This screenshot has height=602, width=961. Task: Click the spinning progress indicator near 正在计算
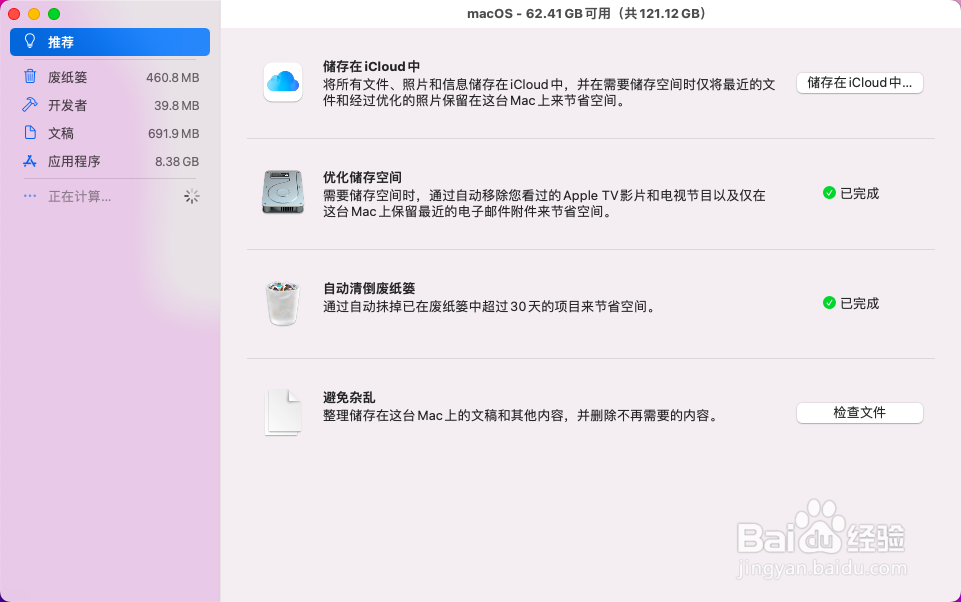click(x=190, y=196)
